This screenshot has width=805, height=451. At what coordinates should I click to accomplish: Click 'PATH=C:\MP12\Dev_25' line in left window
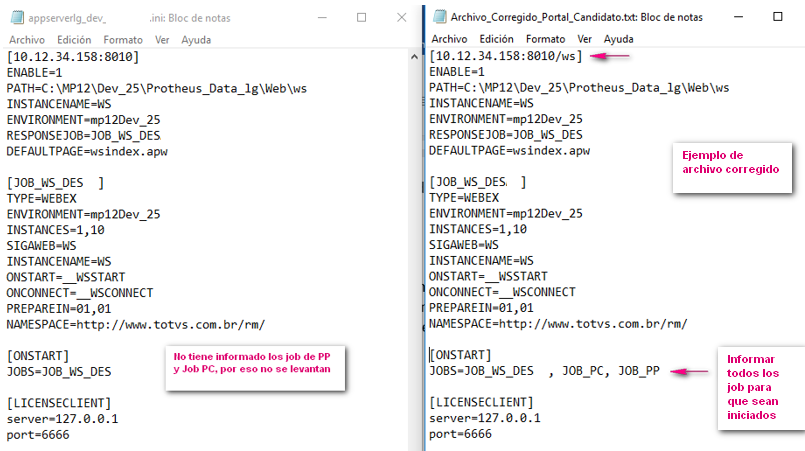tap(157, 88)
